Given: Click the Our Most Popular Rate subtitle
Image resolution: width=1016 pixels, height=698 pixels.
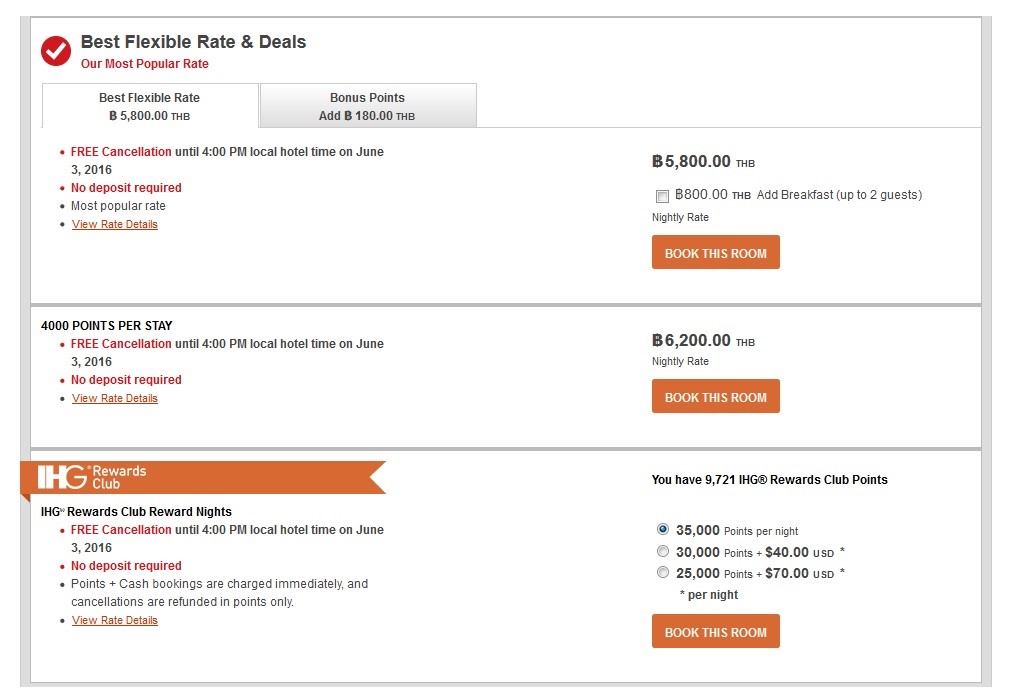Looking at the screenshot, I should (145, 64).
